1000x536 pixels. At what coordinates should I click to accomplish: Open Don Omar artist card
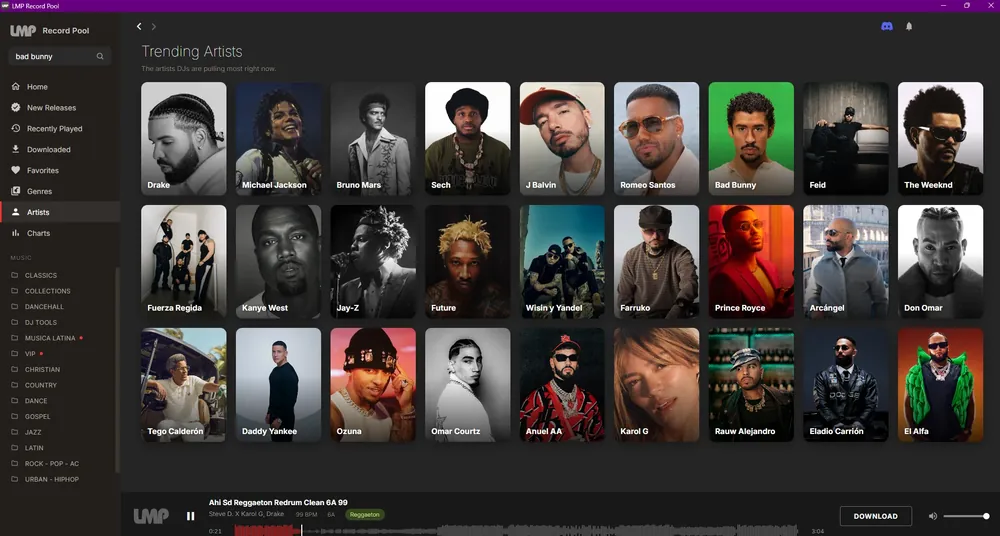pyautogui.click(x=941, y=262)
